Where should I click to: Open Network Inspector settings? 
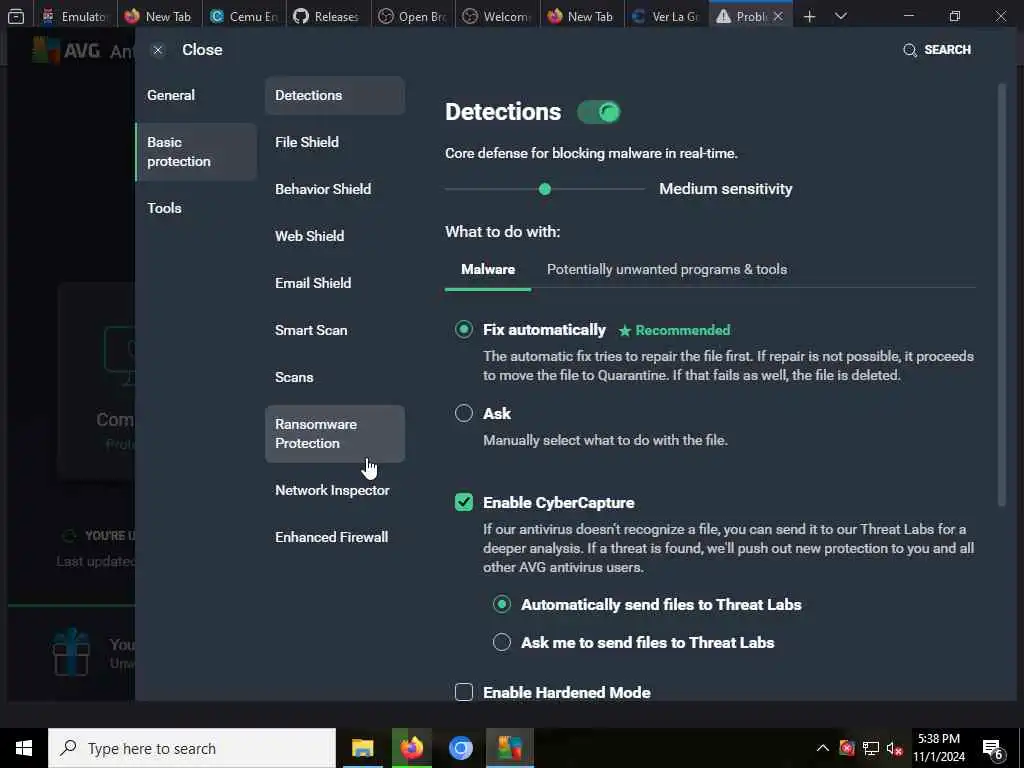point(335,490)
